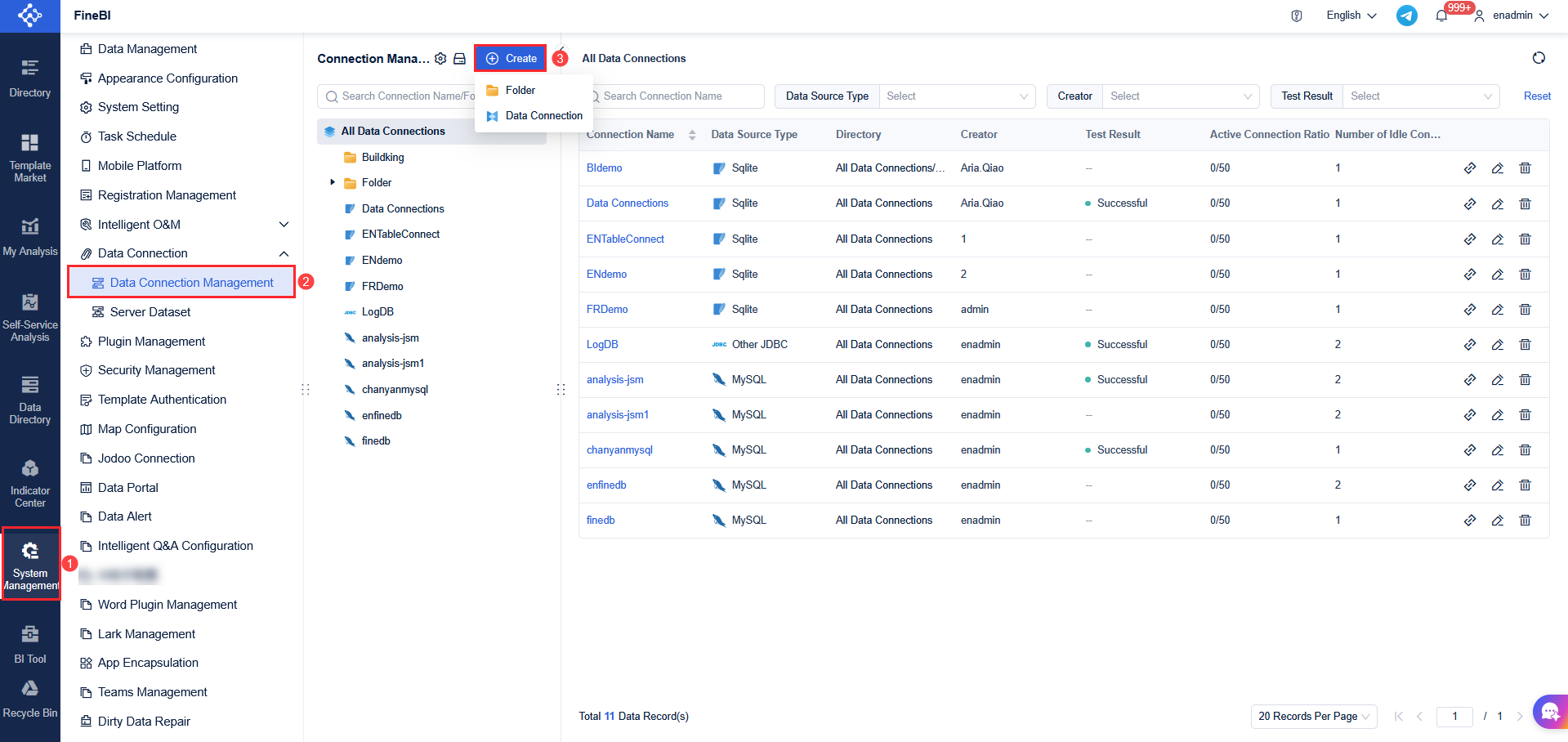Select enfinedb in the tree
The image size is (1568, 742).
(382, 416)
